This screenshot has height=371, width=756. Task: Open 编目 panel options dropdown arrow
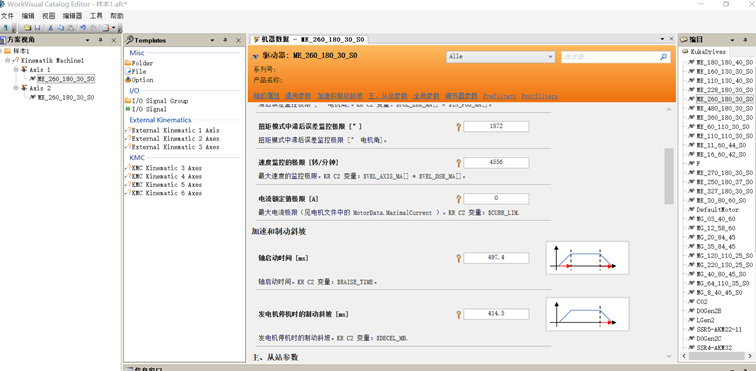click(x=732, y=40)
